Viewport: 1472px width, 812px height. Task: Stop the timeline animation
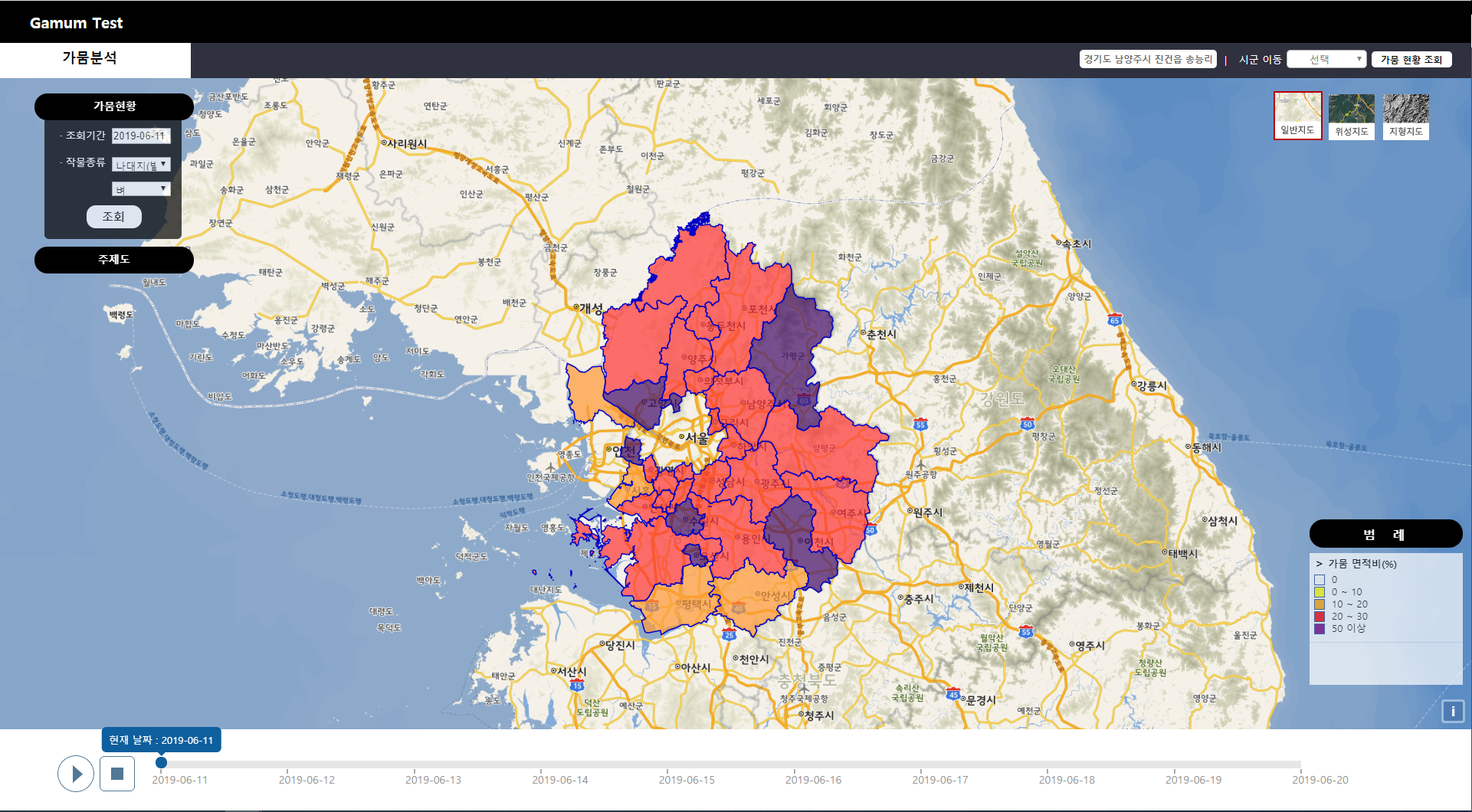(x=117, y=774)
